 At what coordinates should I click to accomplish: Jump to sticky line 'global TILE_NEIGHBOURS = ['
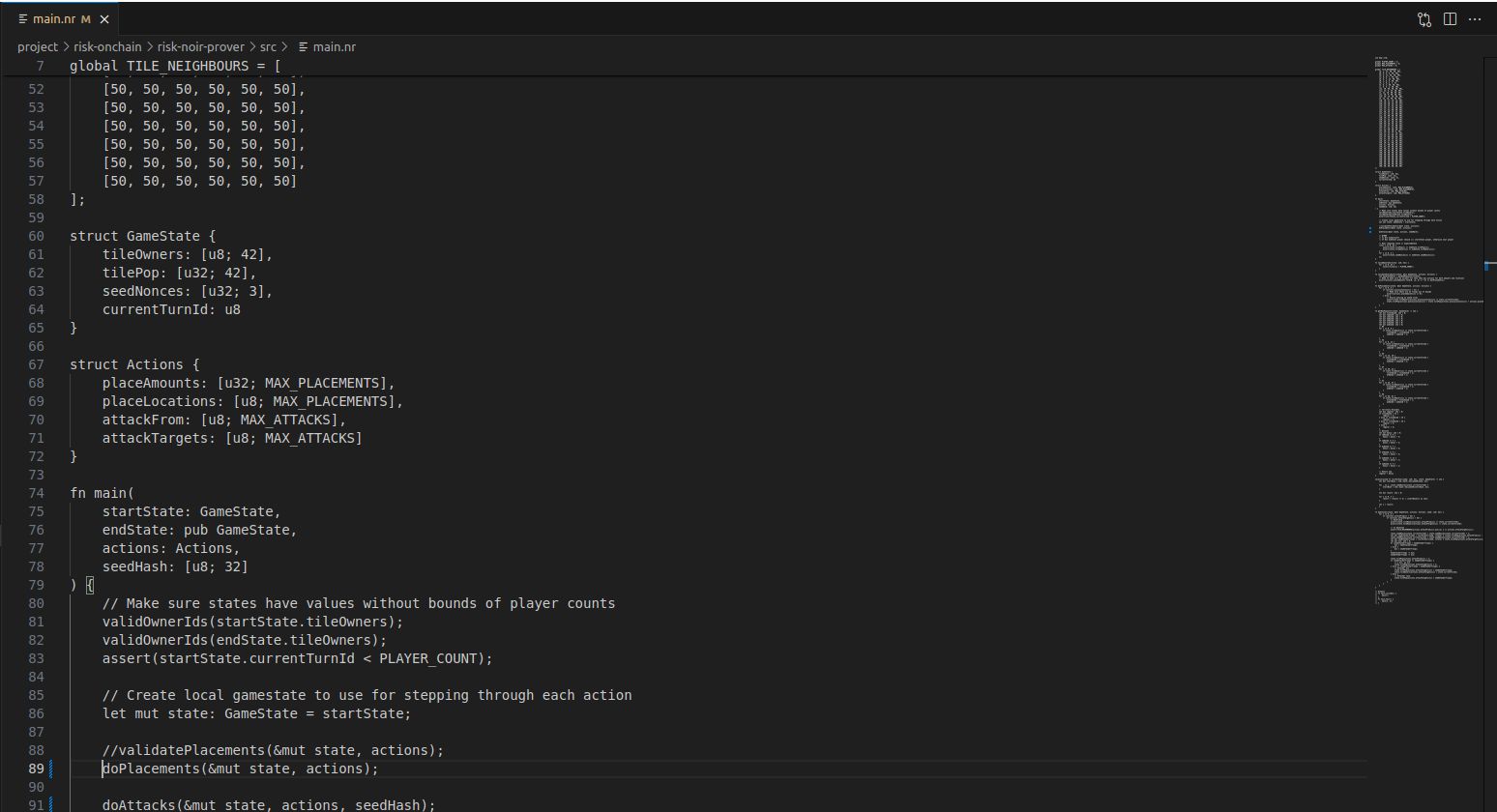175,66
